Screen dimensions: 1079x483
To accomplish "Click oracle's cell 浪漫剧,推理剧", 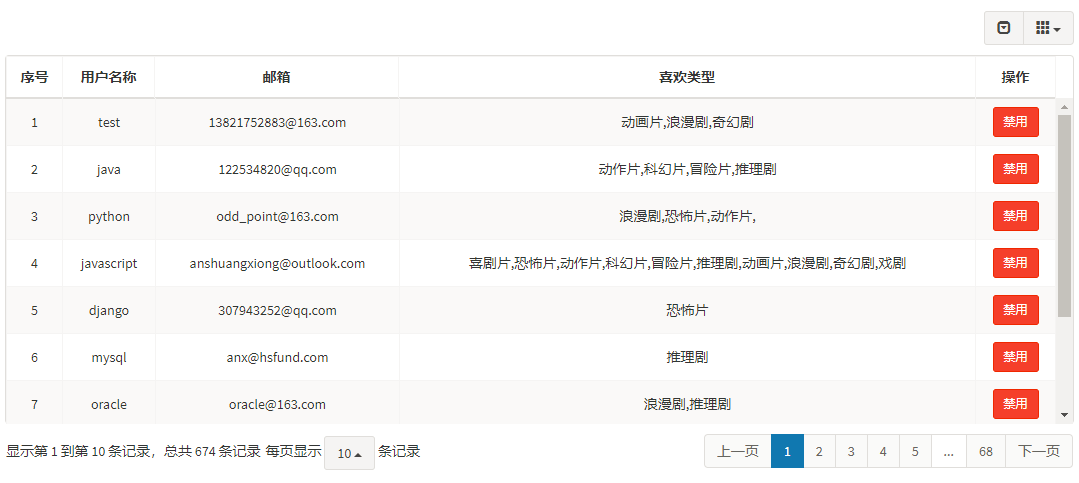I will click(x=687, y=404).
